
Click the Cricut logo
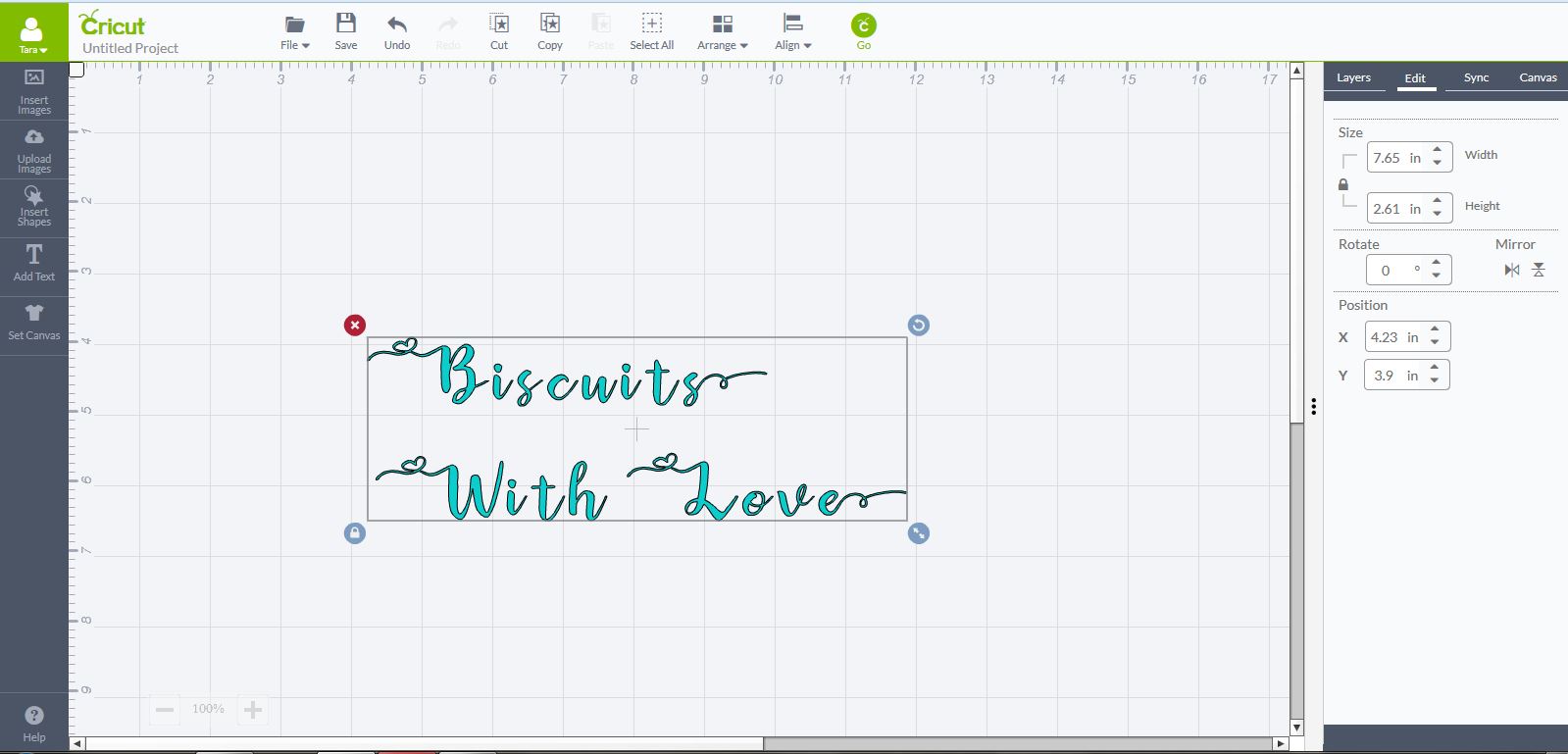pos(112,24)
